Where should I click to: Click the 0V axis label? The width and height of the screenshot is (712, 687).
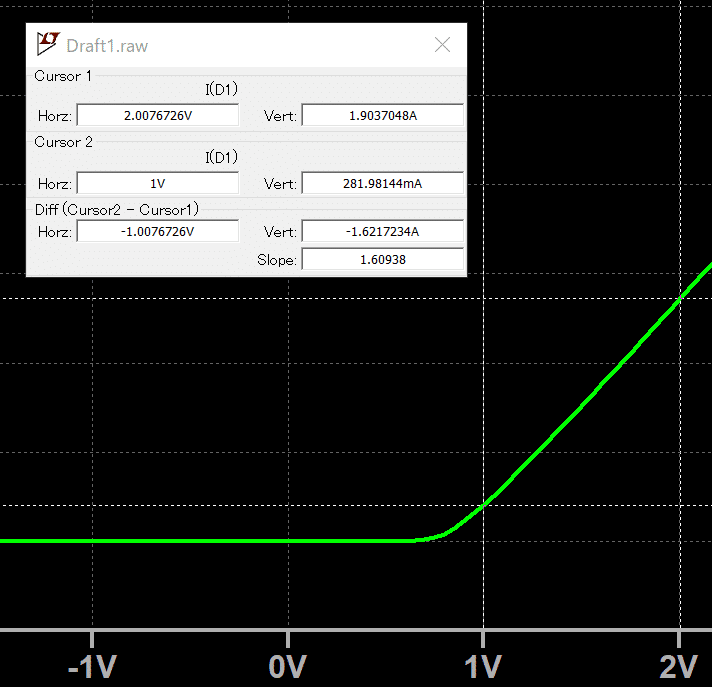point(287,667)
